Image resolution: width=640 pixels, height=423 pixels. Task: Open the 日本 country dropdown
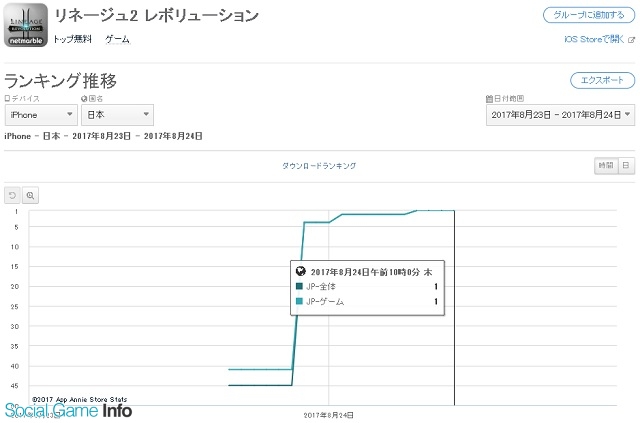click(116, 116)
